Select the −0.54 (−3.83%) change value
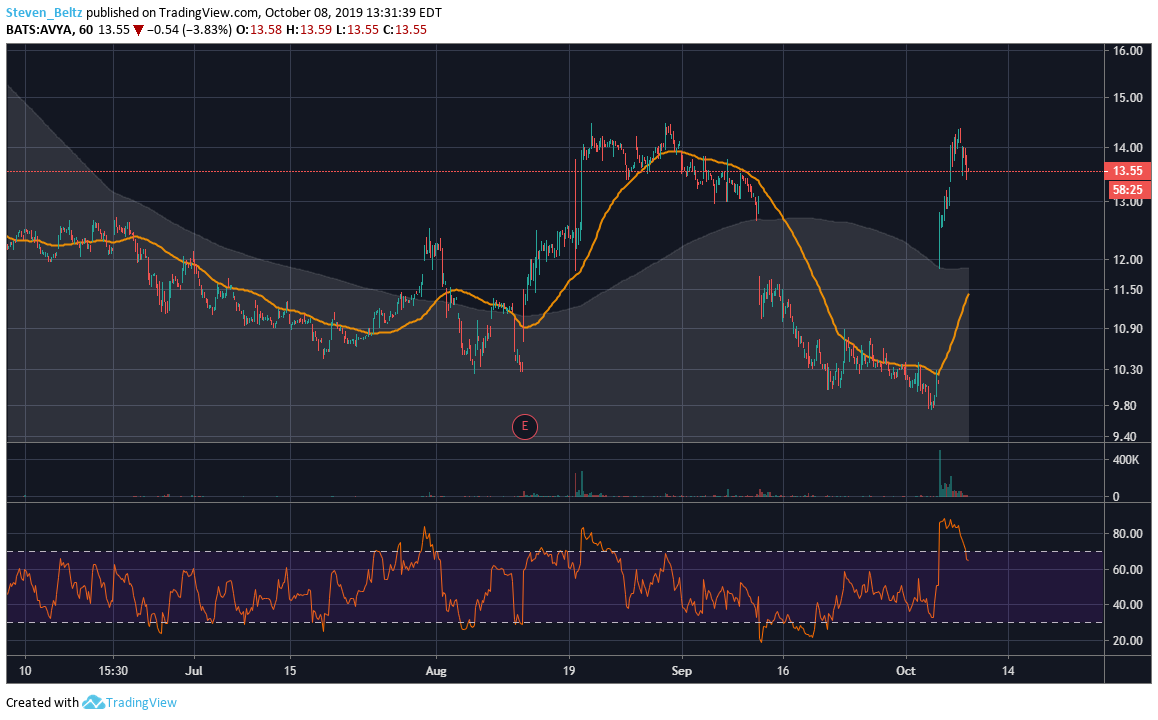The height and width of the screenshot is (720, 1158). (188, 30)
